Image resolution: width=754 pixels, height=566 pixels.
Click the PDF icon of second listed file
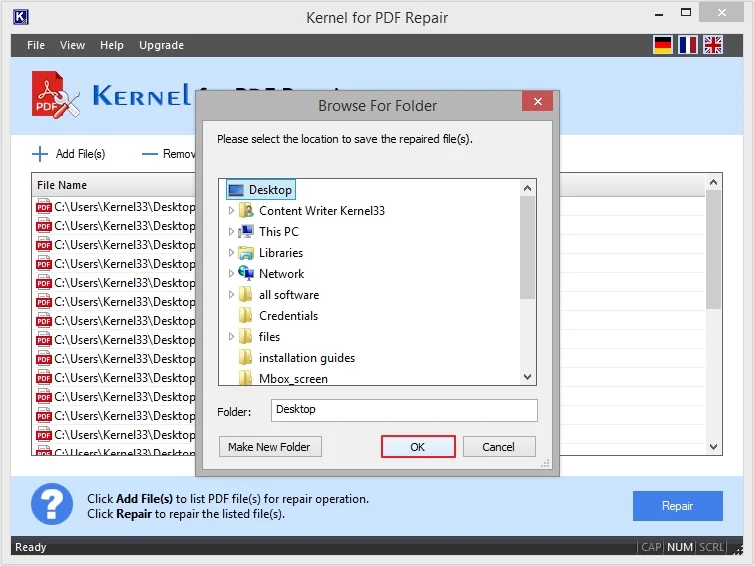tap(44, 226)
